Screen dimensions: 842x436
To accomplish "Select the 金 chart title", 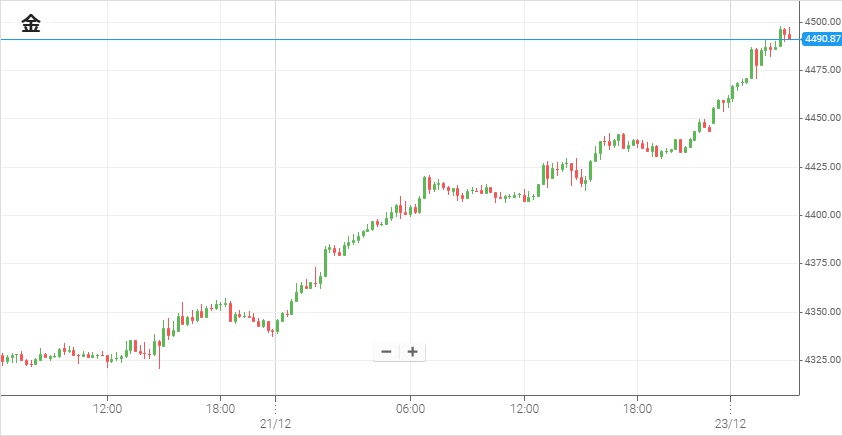I will pos(31,25).
